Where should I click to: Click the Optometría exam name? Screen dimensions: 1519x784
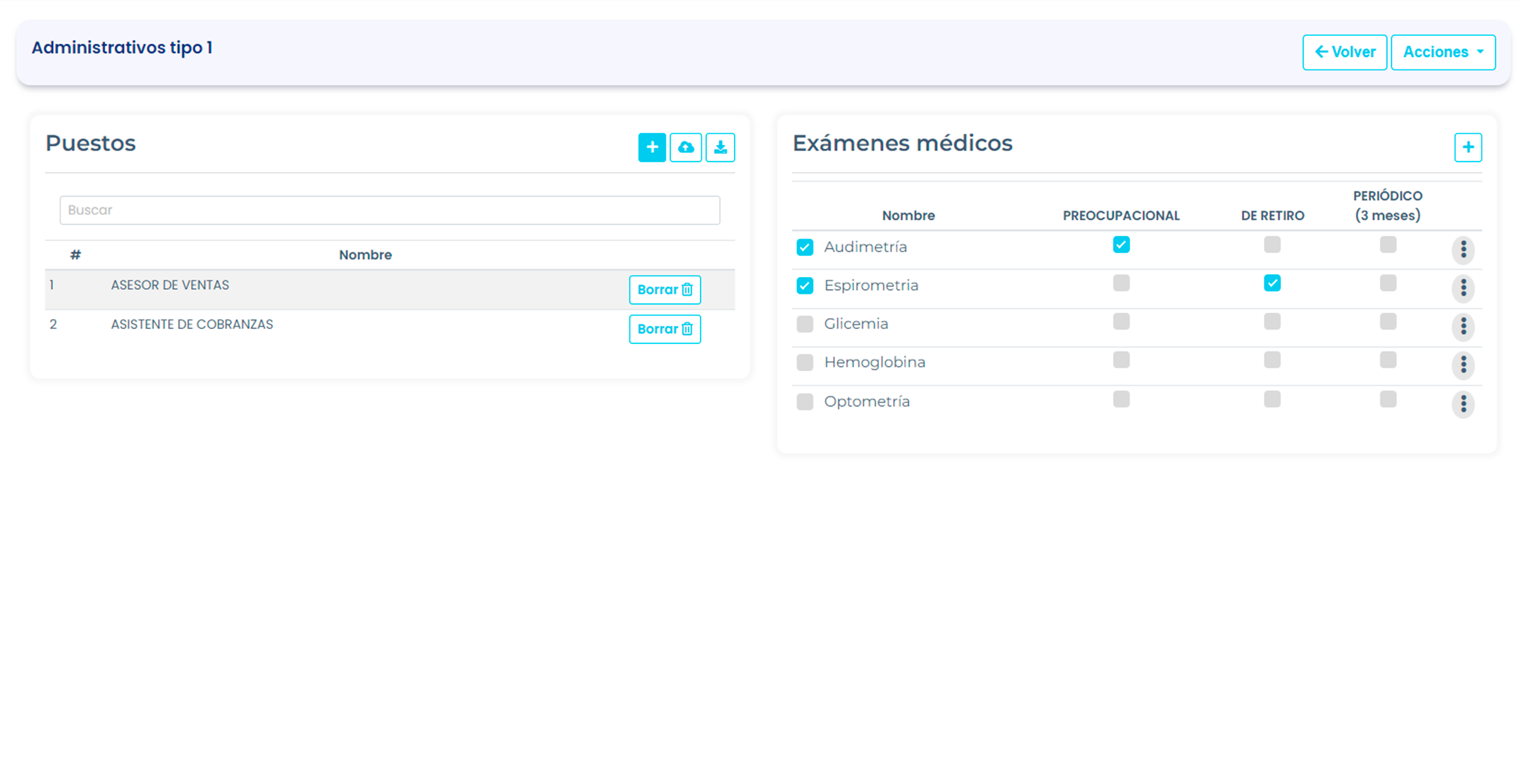click(x=867, y=402)
